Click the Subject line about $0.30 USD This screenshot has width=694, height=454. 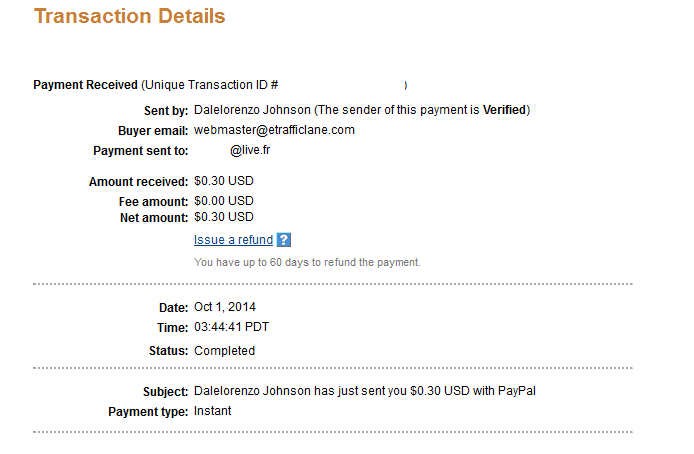[x=365, y=391]
